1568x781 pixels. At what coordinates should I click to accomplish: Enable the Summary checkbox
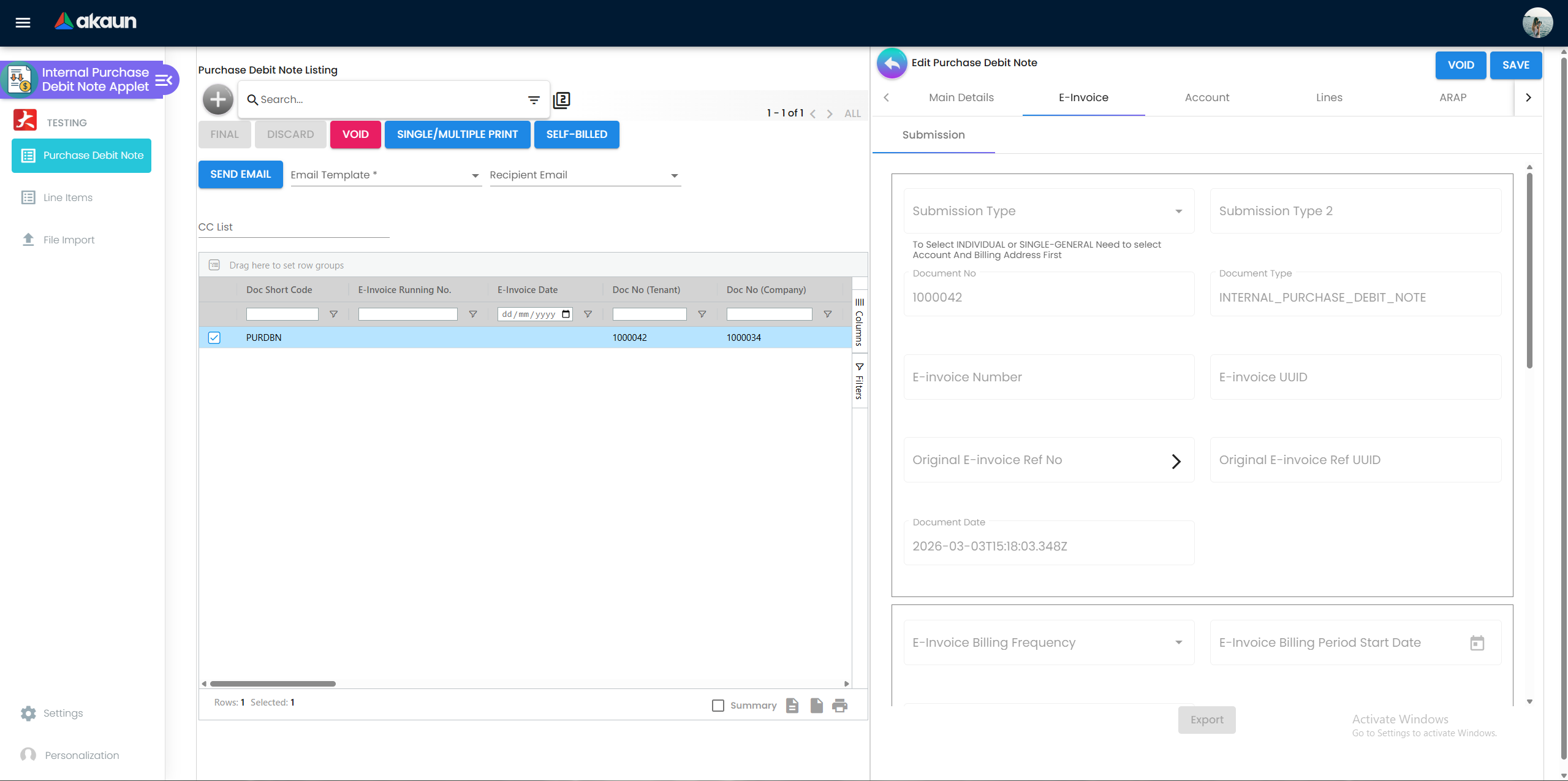click(x=718, y=706)
